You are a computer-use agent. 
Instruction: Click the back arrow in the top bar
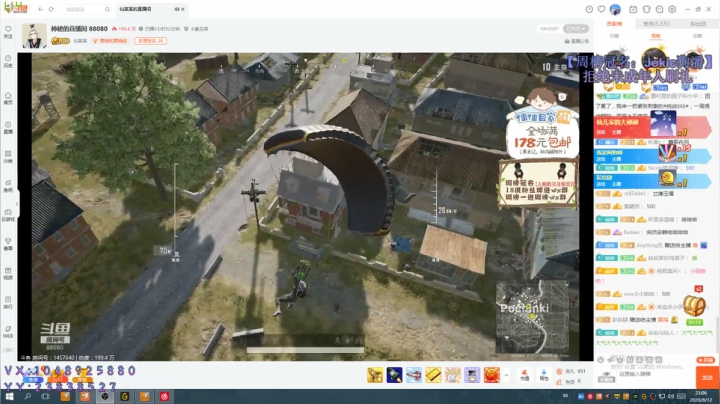coord(40,9)
